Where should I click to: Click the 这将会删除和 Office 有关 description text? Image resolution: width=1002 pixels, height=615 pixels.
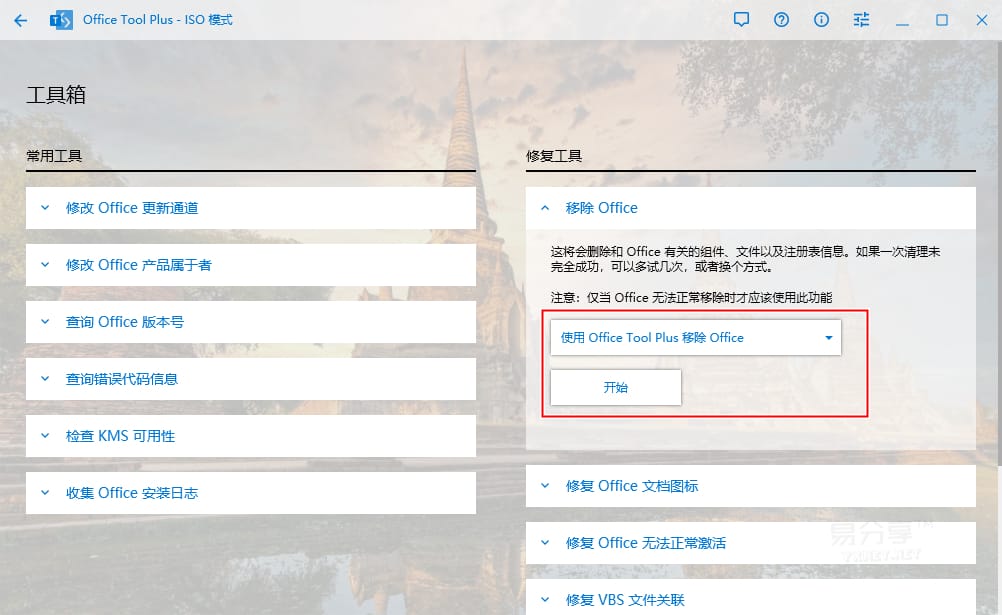click(x=745, y=259)
